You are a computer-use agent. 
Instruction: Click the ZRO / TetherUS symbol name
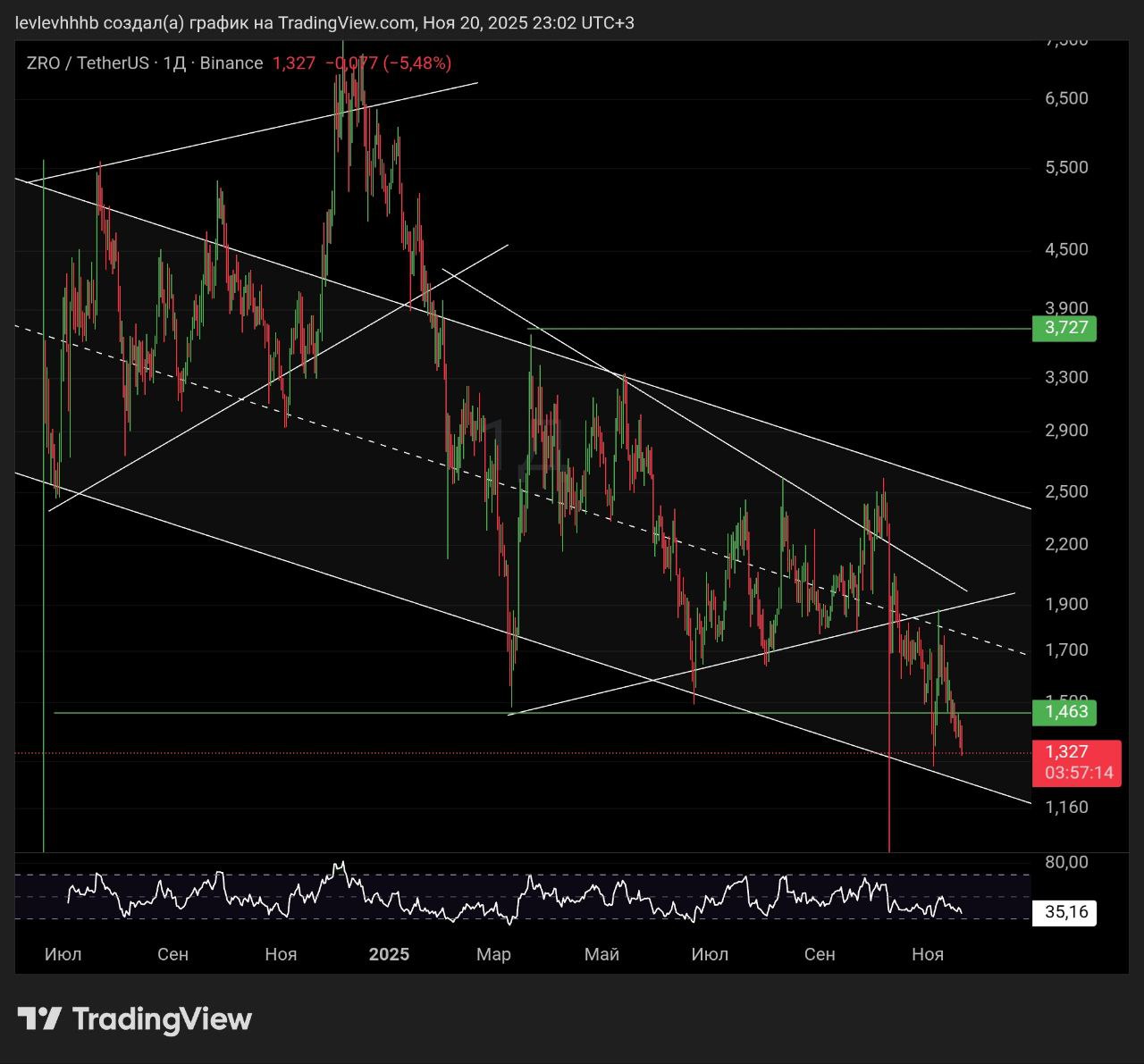click(x=88, y=63)
